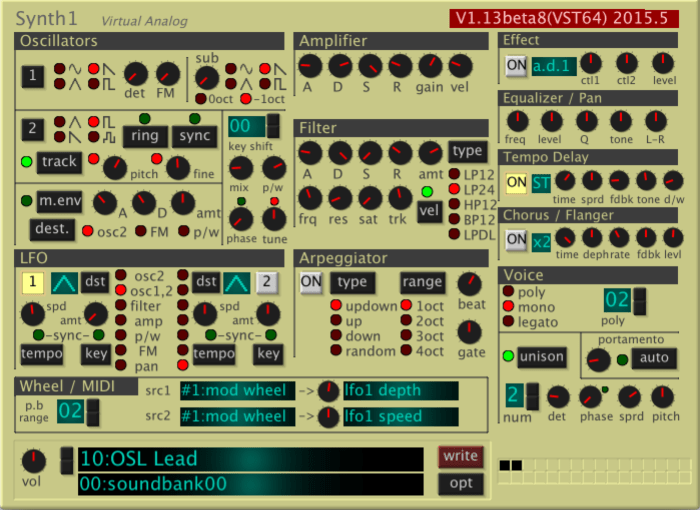Select legato voice mode

coord(508,321)
